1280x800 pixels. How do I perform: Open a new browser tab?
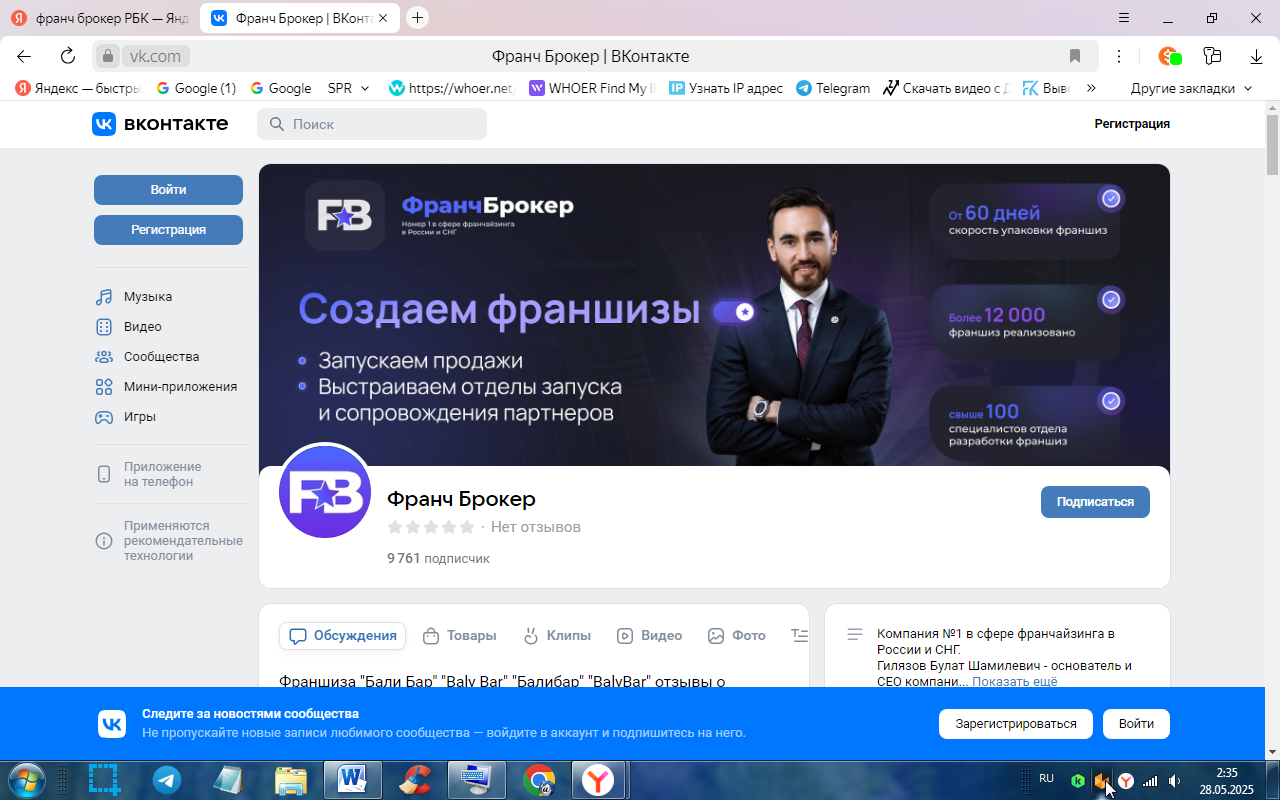tap(418, 18)
